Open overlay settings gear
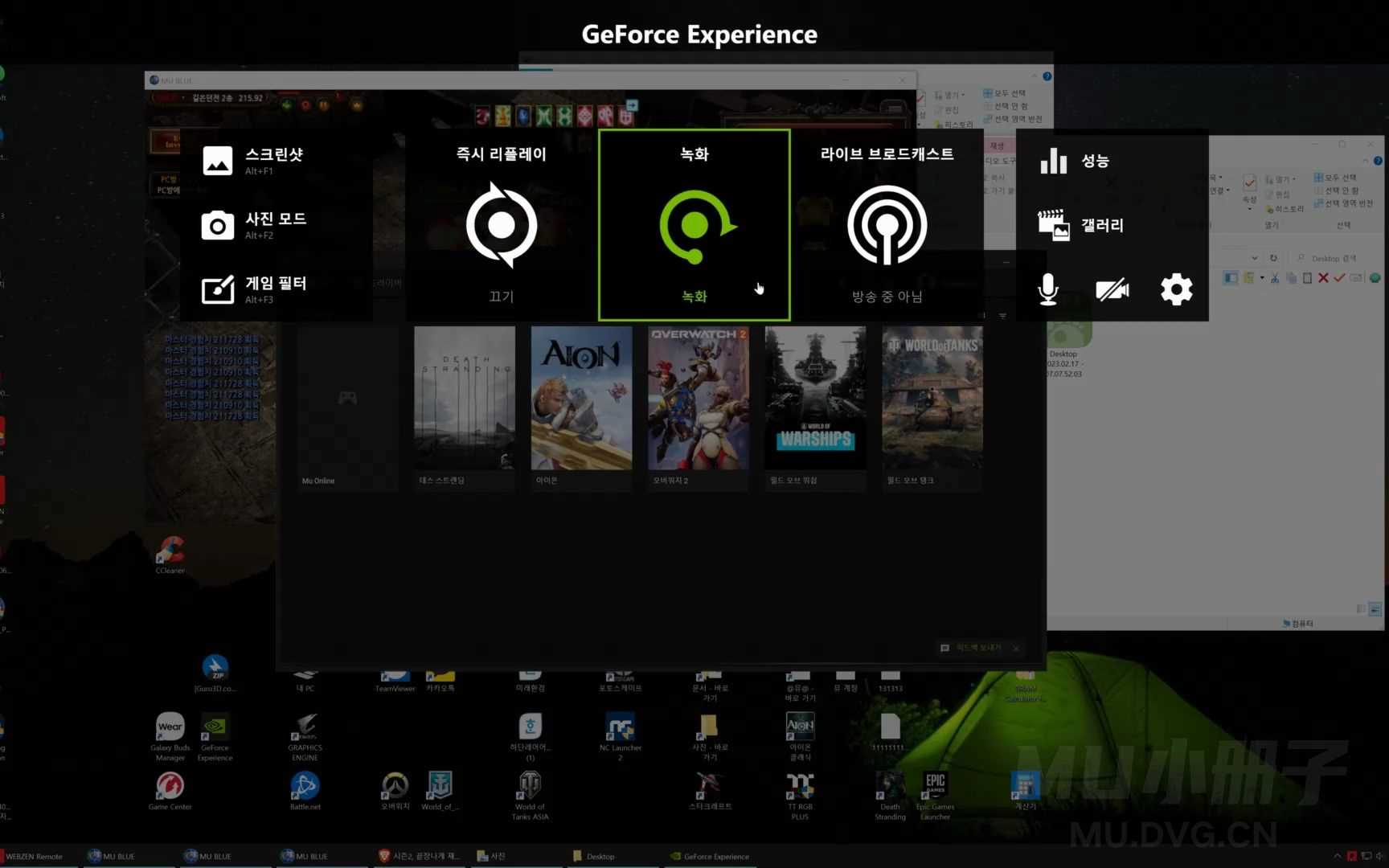The width and height of the screenshot is (1389, 868). [1177, 289]
